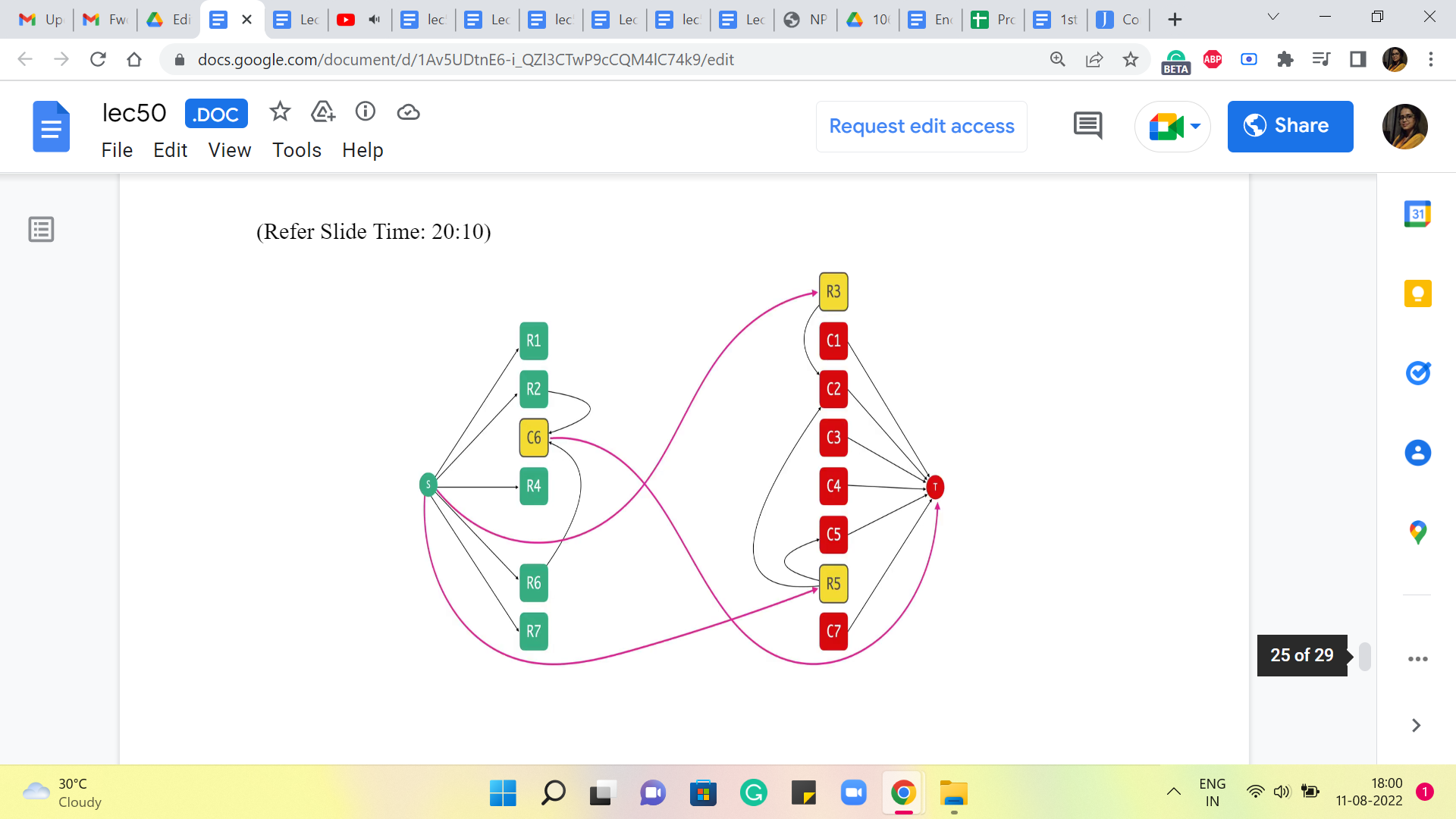
Task: Bookmark this page with star icon
Action: pos(1131,59)
